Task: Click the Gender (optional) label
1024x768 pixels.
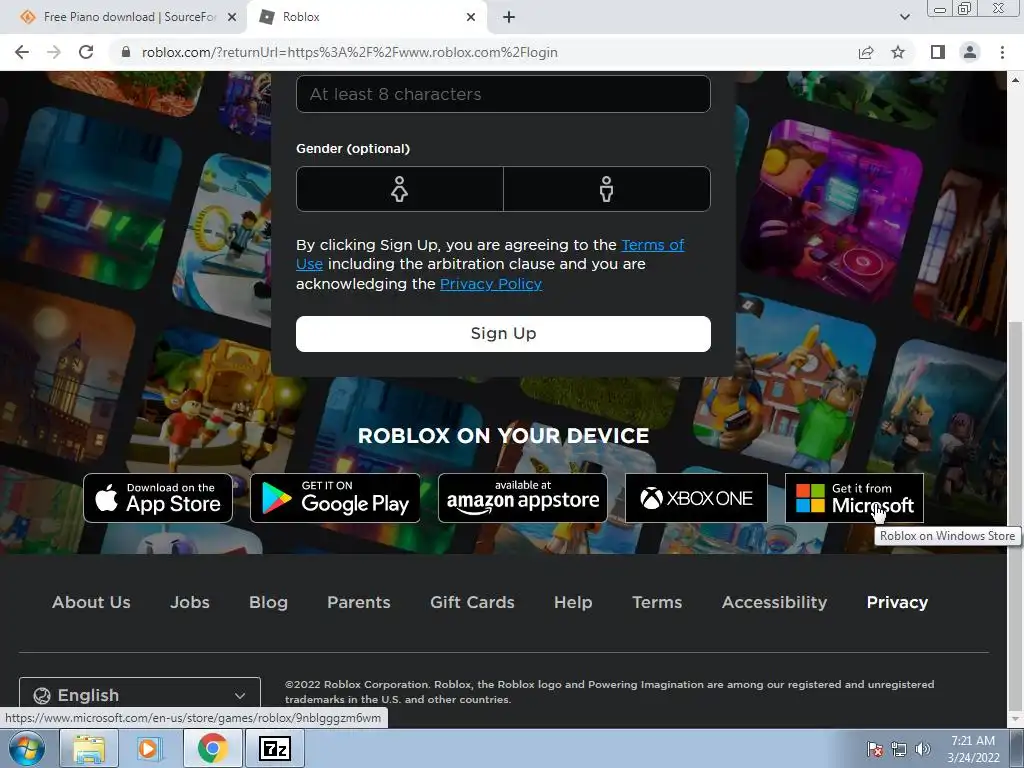Action: 353,149
